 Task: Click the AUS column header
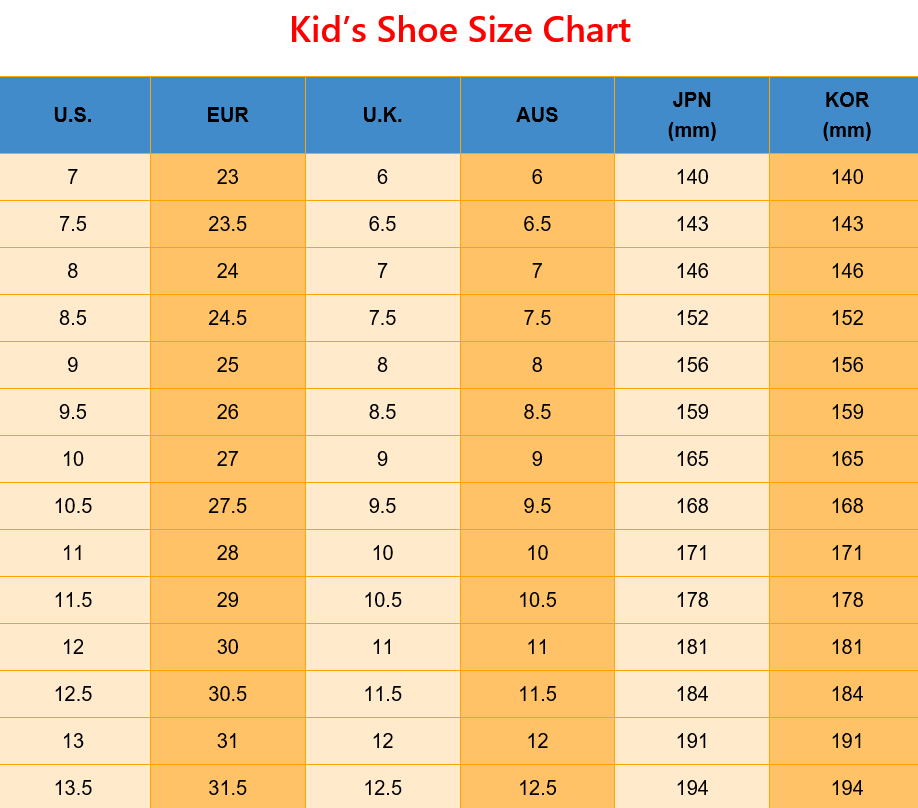(537, 115)
